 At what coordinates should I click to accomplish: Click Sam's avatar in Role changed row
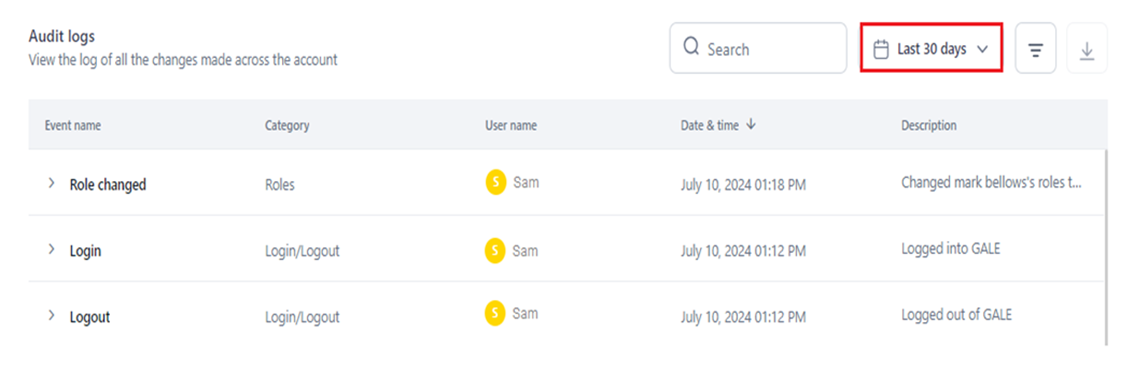pos(495,183)
